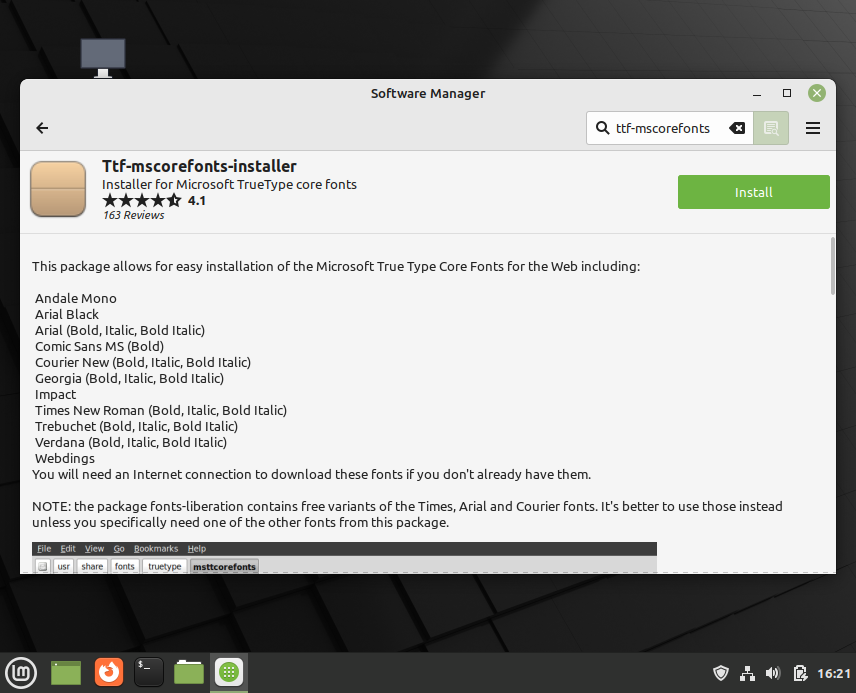Click the text 'Andale Mono'

coord(76,298)
